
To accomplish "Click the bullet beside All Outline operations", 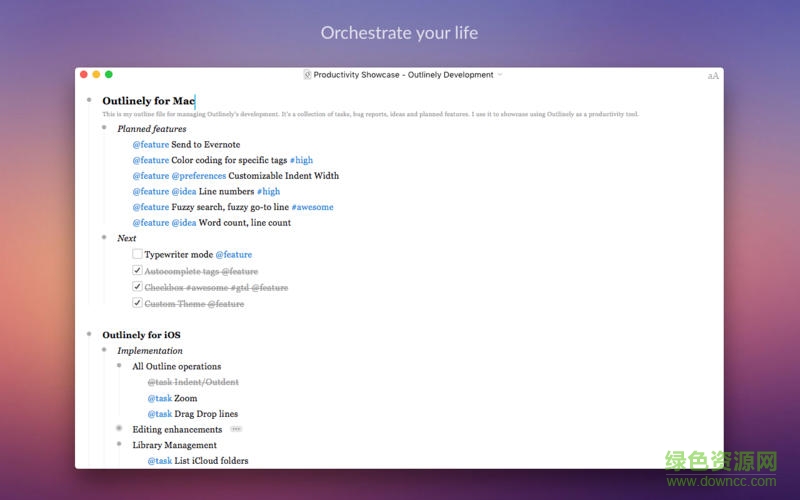I will tap(119, 366).
